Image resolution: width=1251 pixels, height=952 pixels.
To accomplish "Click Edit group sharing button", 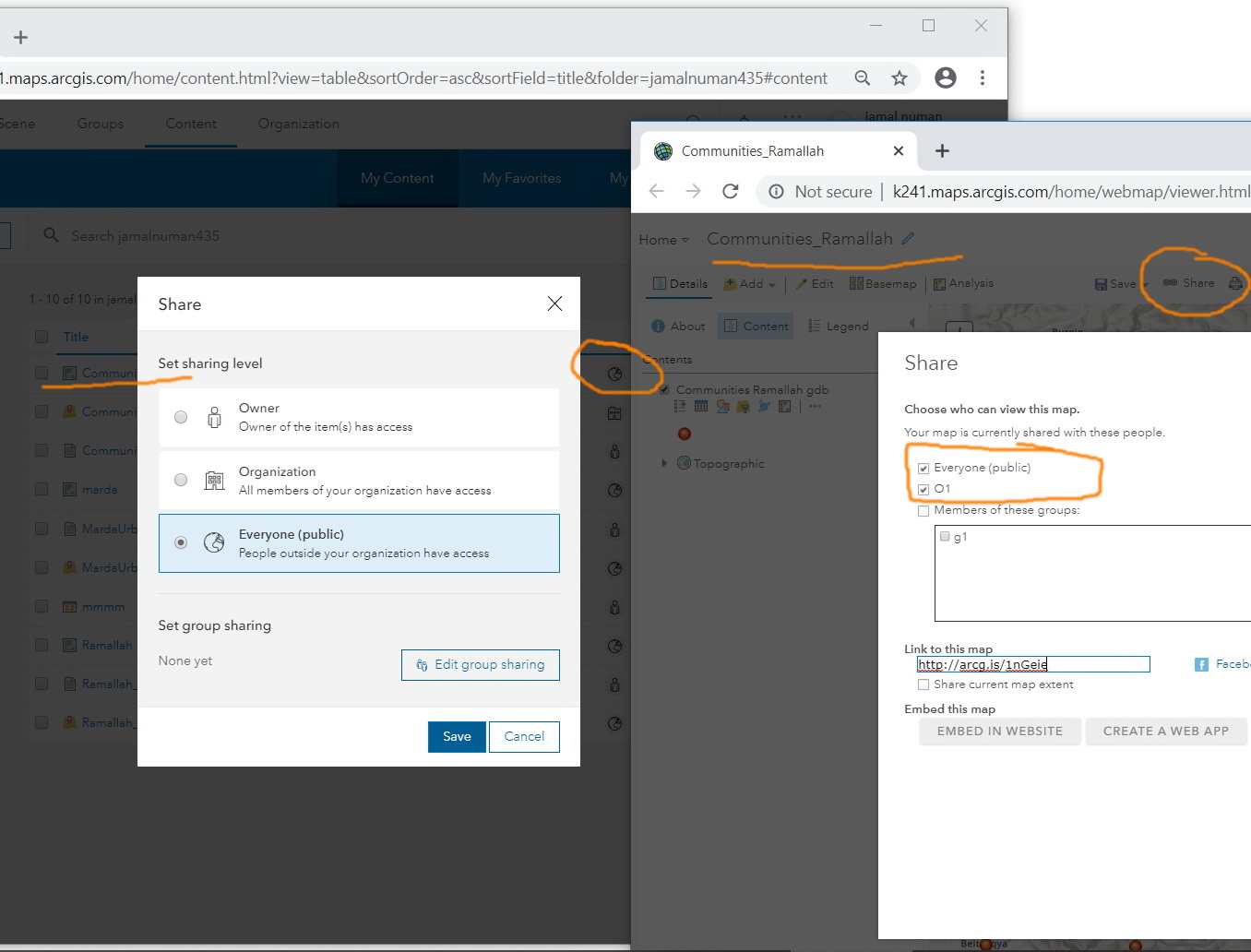I will coord(481,664).
